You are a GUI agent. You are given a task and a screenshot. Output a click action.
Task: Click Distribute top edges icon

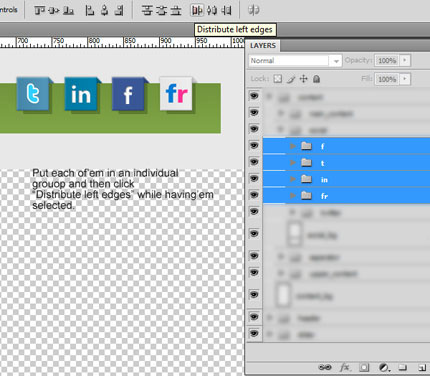tap(147, 11)
